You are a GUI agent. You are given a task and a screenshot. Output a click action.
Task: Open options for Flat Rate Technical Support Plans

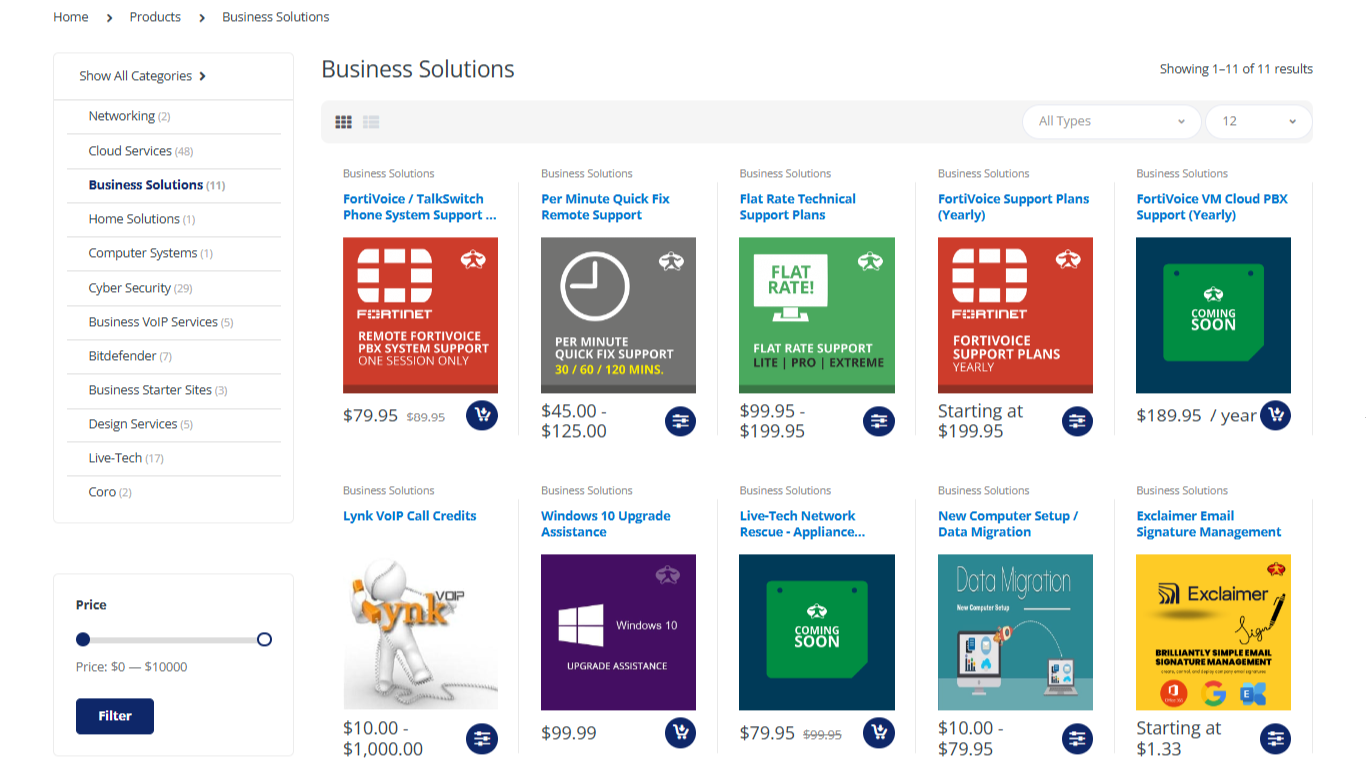click(x=879, y=421)
